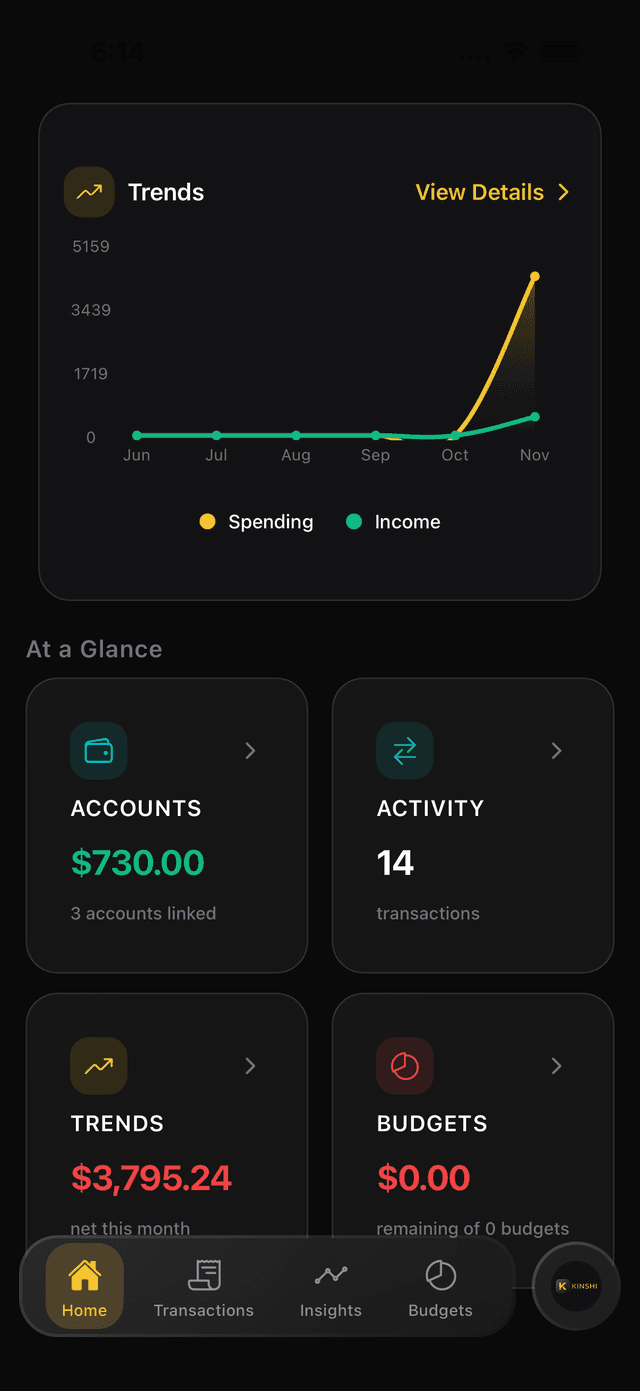Toggle the Income legend item
Screen dimensions: 640x1391
393,521
